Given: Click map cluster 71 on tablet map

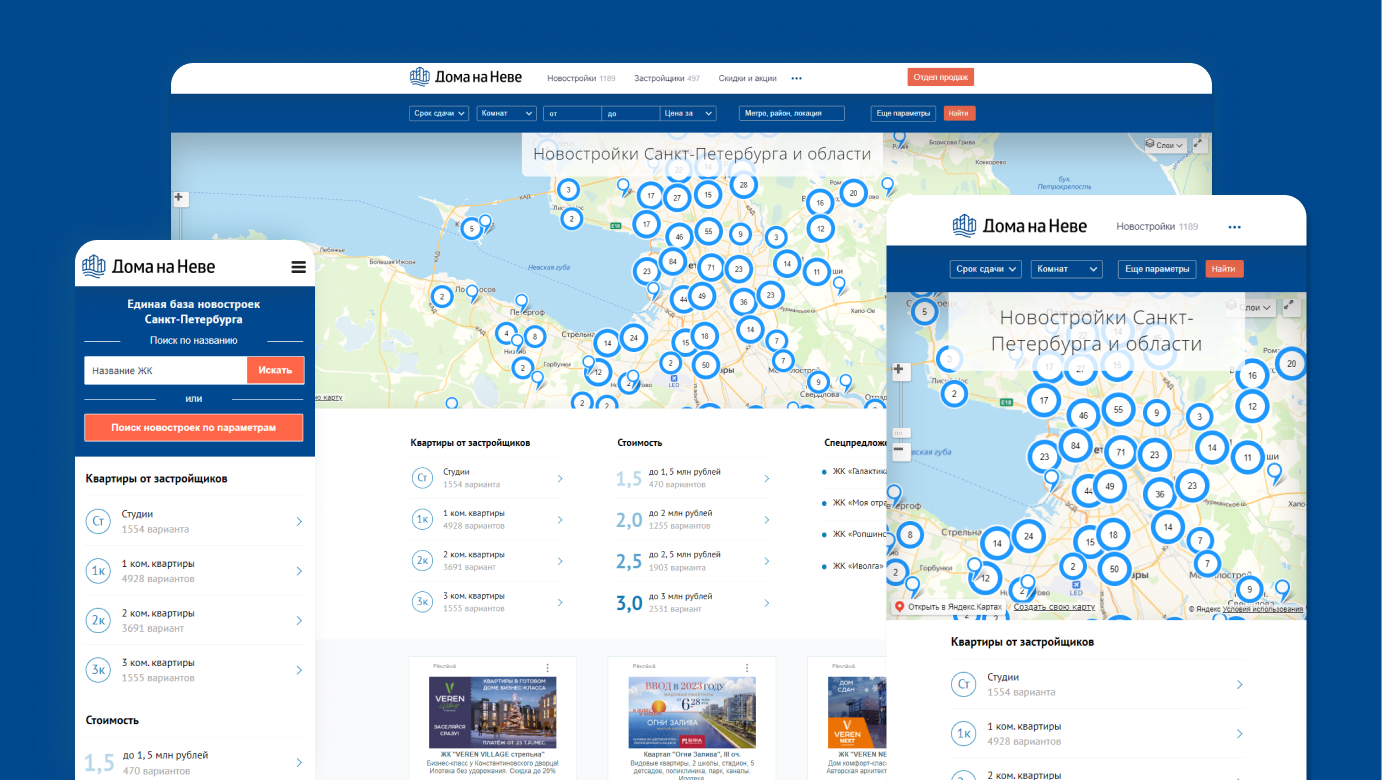Looking at the screenshot, I should (1121, 453).
